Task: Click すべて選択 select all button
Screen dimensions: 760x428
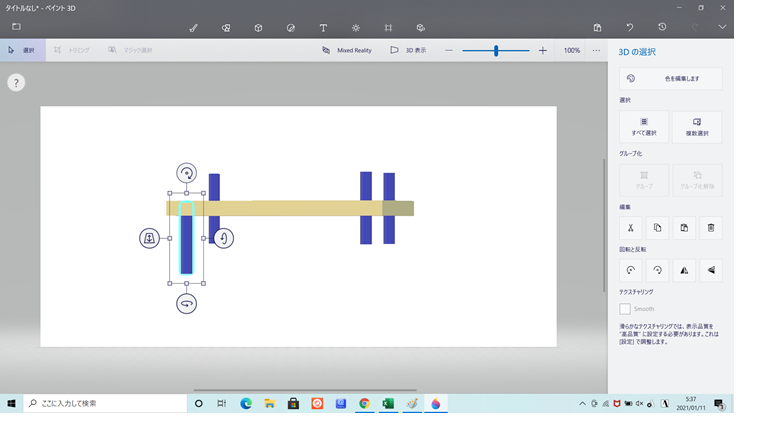Action: pyautogui.click(x=644, y=127)
